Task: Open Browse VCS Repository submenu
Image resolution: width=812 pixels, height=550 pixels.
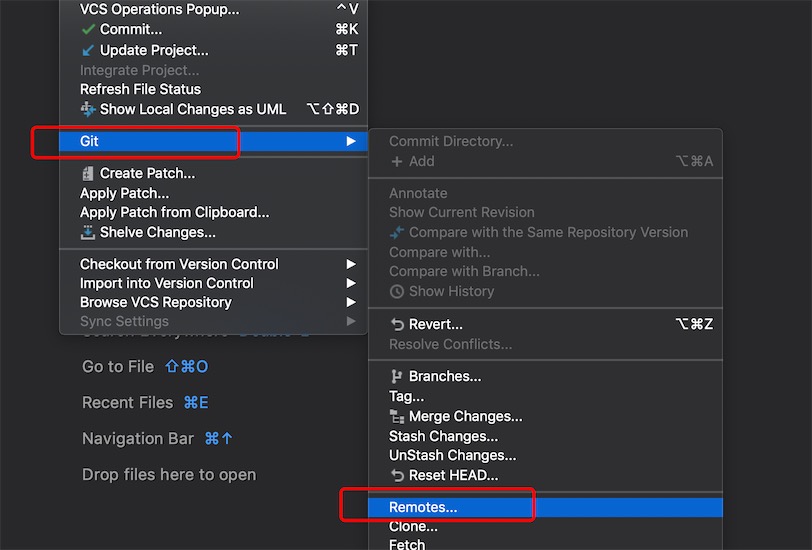Action: 213,302
